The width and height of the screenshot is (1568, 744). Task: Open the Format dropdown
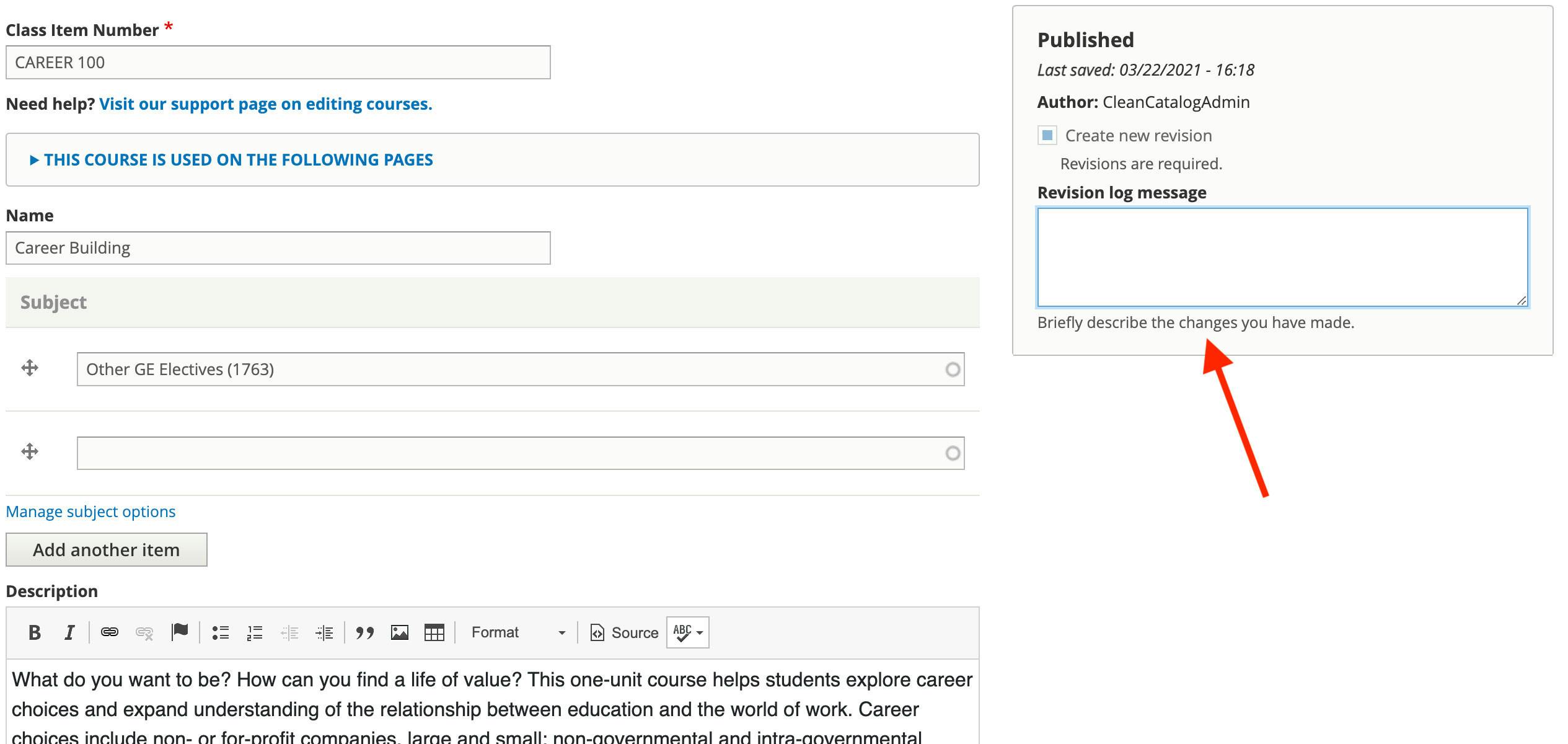pyautogui.click(x=518, y=632)
